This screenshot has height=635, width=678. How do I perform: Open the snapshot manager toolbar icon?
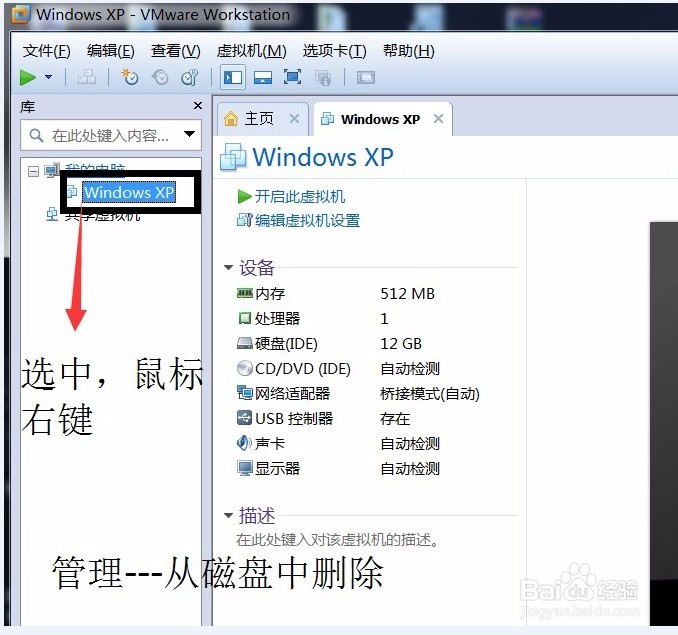tap(190, 78)
